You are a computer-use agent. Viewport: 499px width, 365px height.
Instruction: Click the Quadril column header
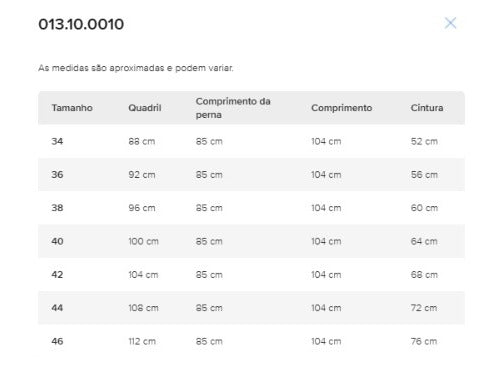(x=145, y=108)
